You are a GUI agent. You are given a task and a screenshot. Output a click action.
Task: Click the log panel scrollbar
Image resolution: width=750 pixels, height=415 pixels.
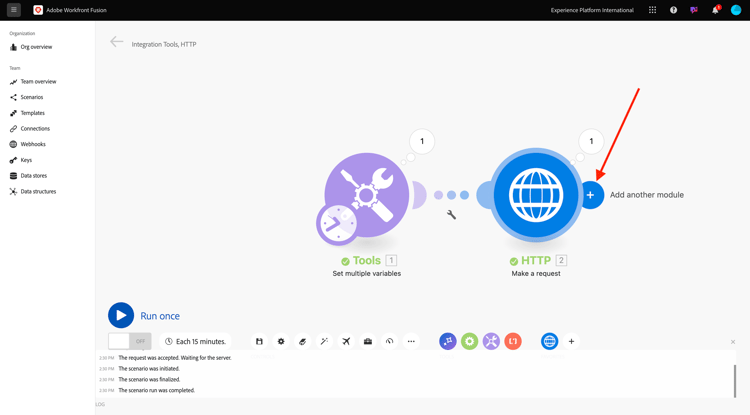[735, 381]
